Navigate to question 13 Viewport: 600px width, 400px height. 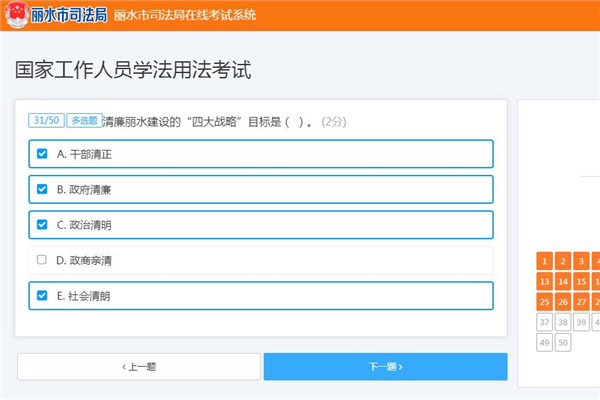coord(544,281)
